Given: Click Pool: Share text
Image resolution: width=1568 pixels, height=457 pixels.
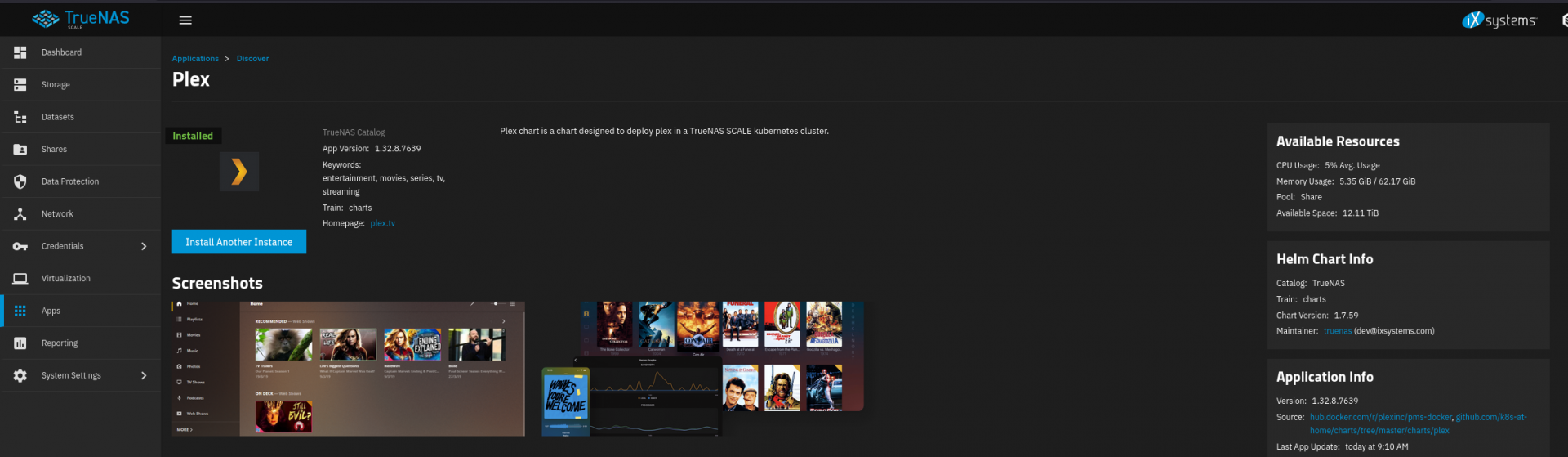Looking at the screenshot, I should click(x=1299, y=197).
